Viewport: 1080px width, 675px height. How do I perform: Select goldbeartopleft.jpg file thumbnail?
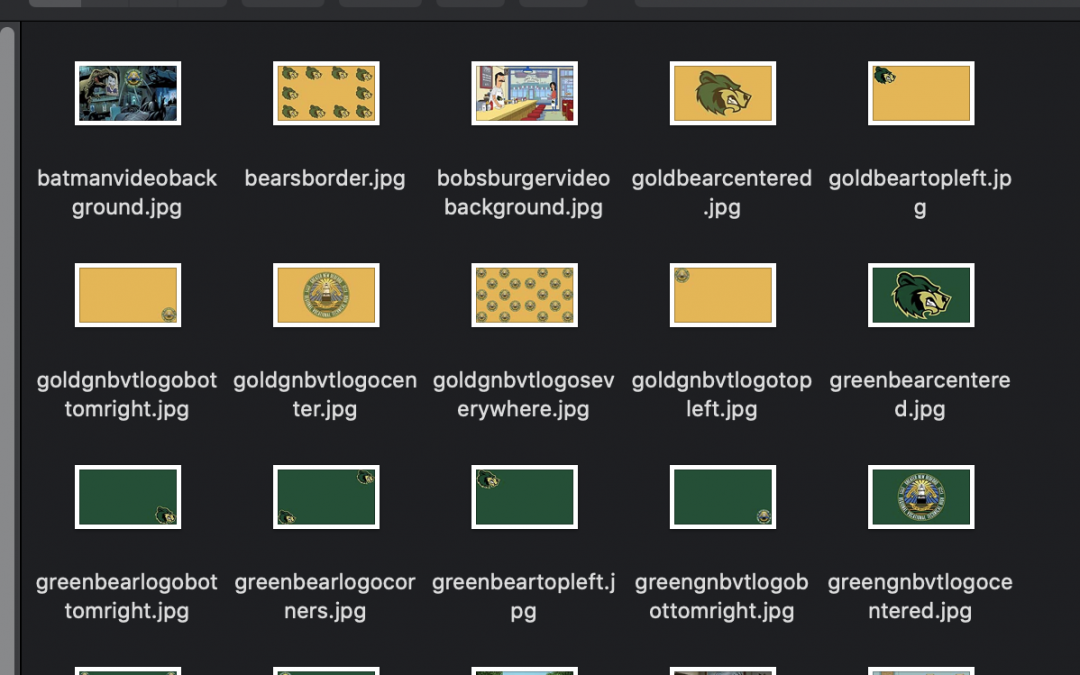[x=922, y=93]
